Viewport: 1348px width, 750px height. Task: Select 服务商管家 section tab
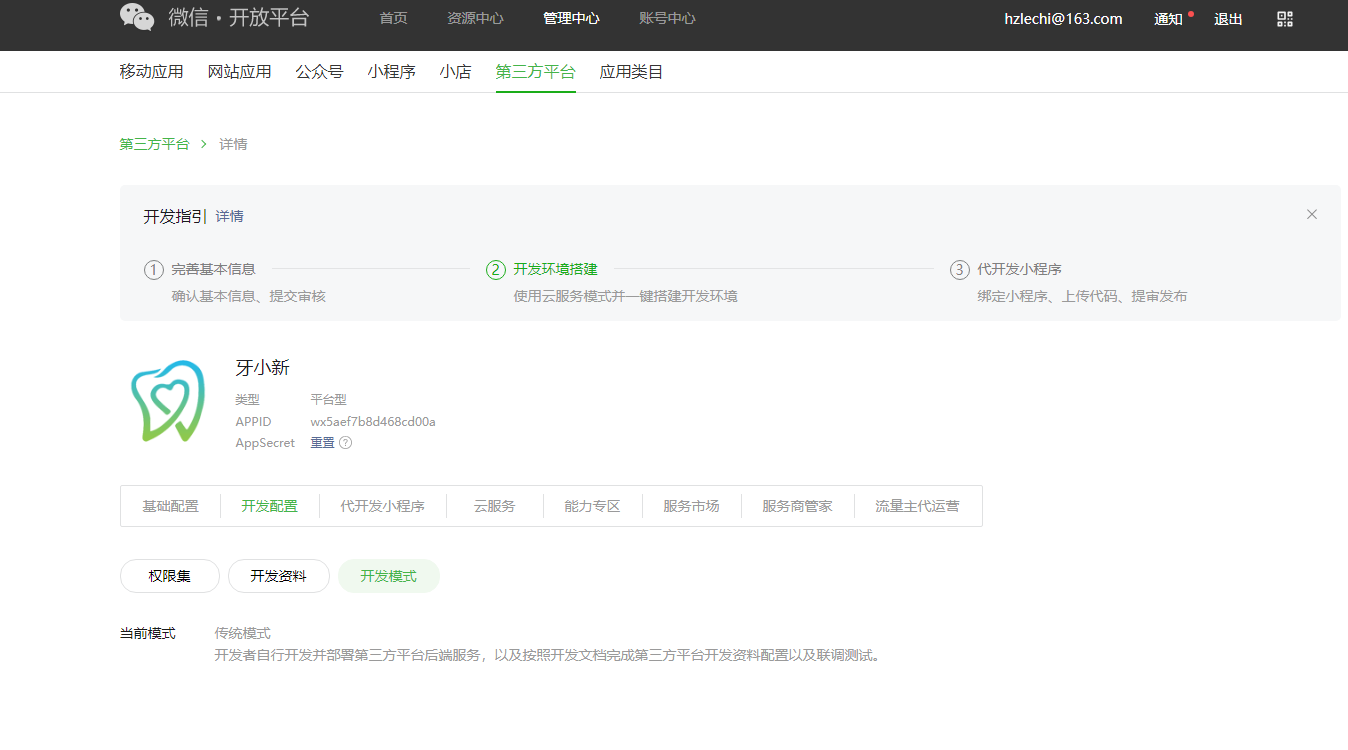(798, 506)
